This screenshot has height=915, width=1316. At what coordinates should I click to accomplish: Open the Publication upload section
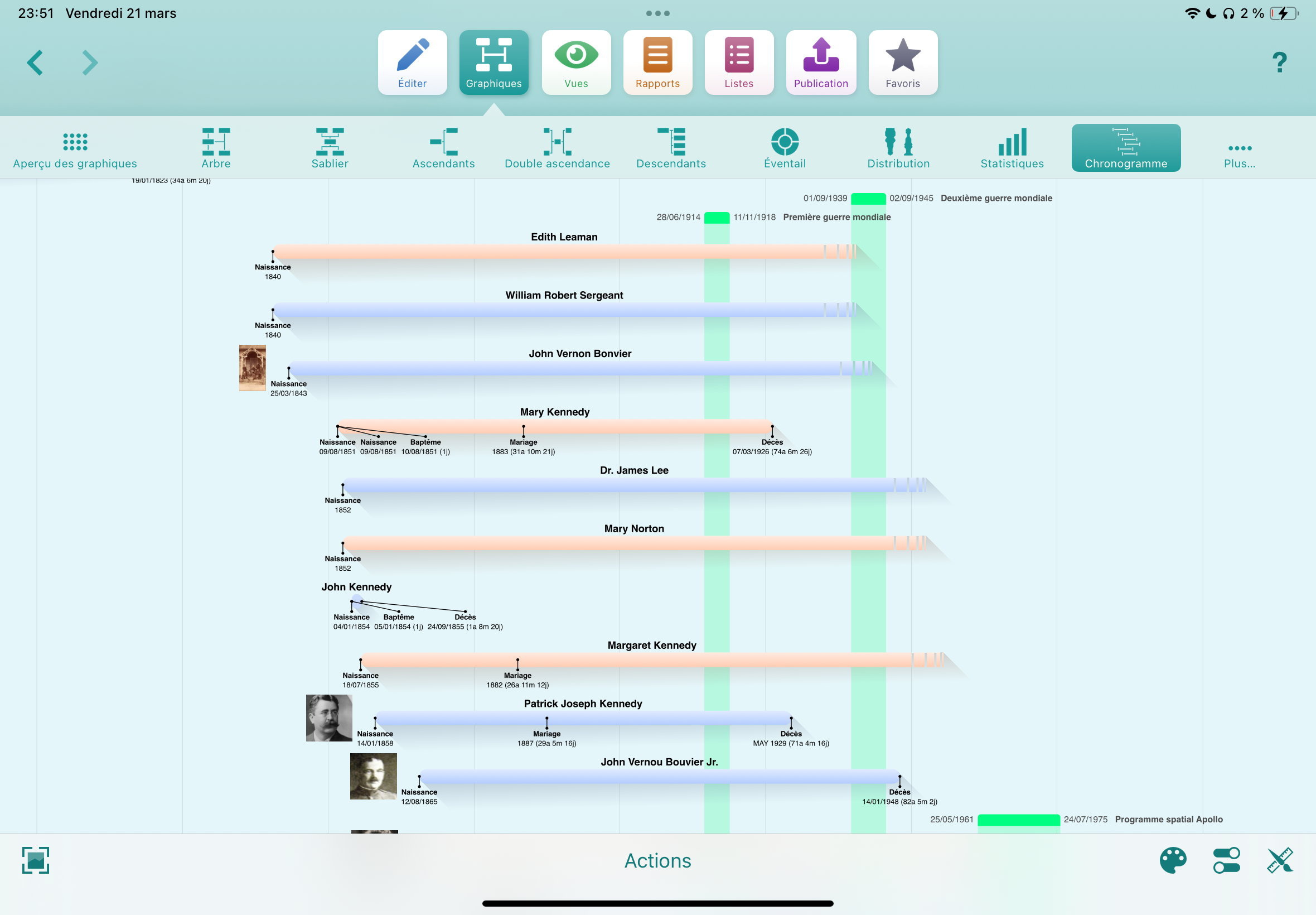(820, 62)
